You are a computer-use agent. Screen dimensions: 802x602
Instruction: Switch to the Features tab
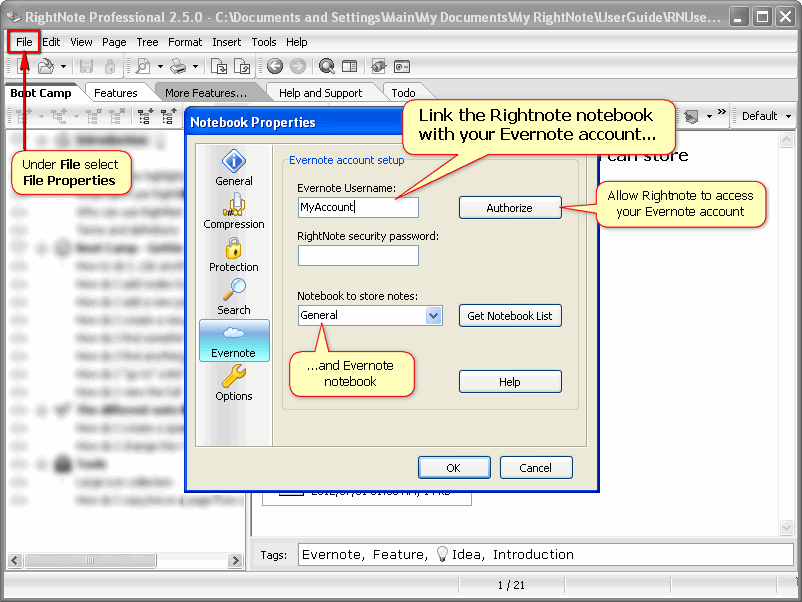pos(116,93)
